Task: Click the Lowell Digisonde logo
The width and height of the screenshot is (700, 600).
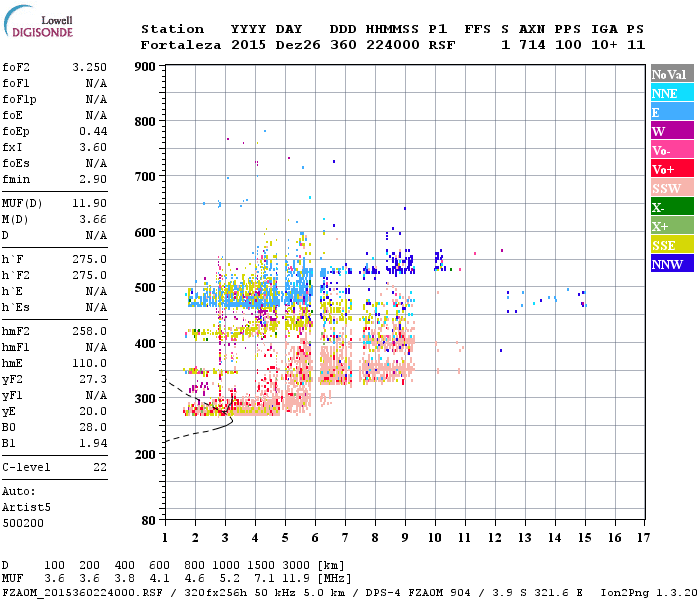Action: click(38, 22)
